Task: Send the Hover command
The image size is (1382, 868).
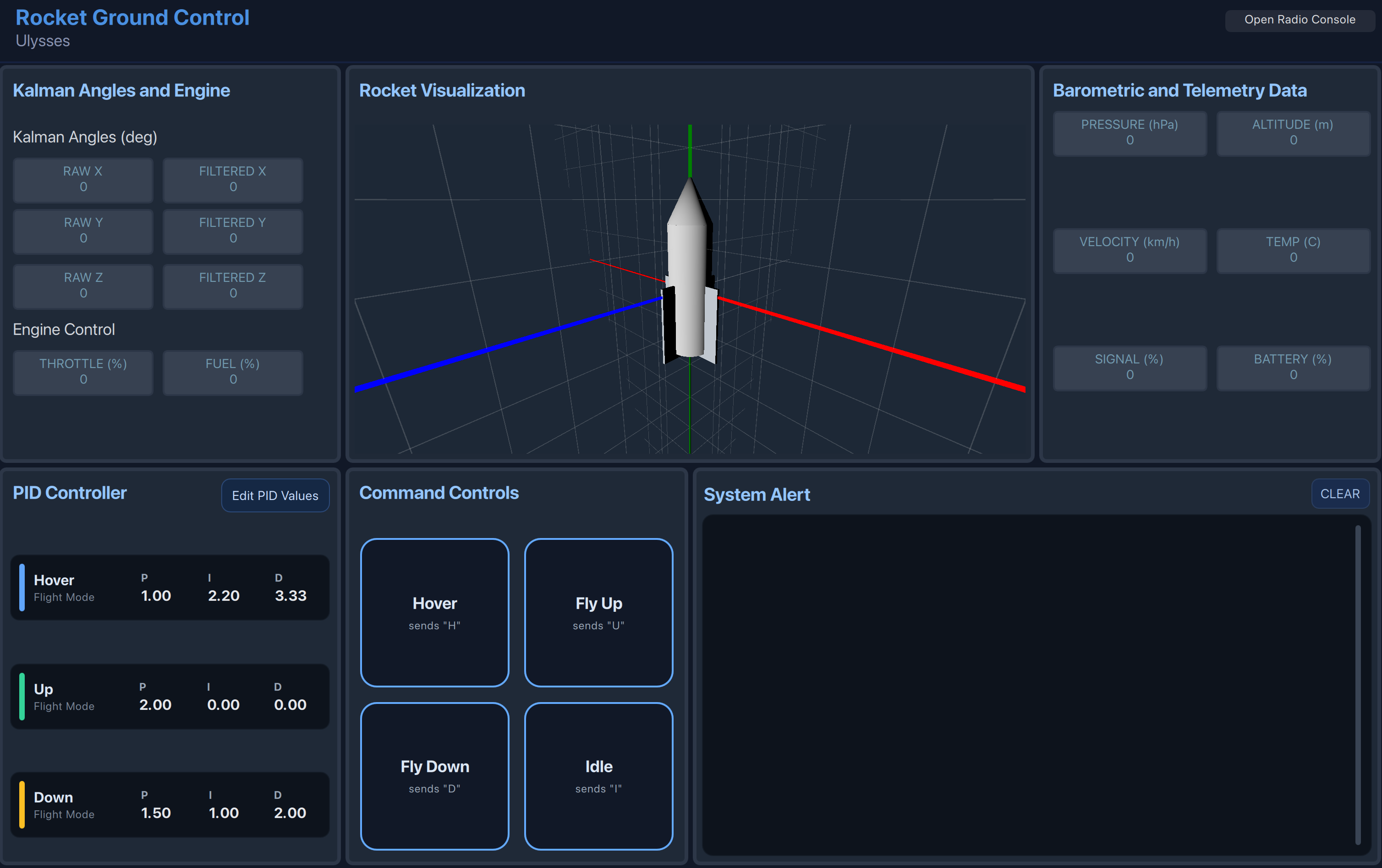Action: pos(434,612)
